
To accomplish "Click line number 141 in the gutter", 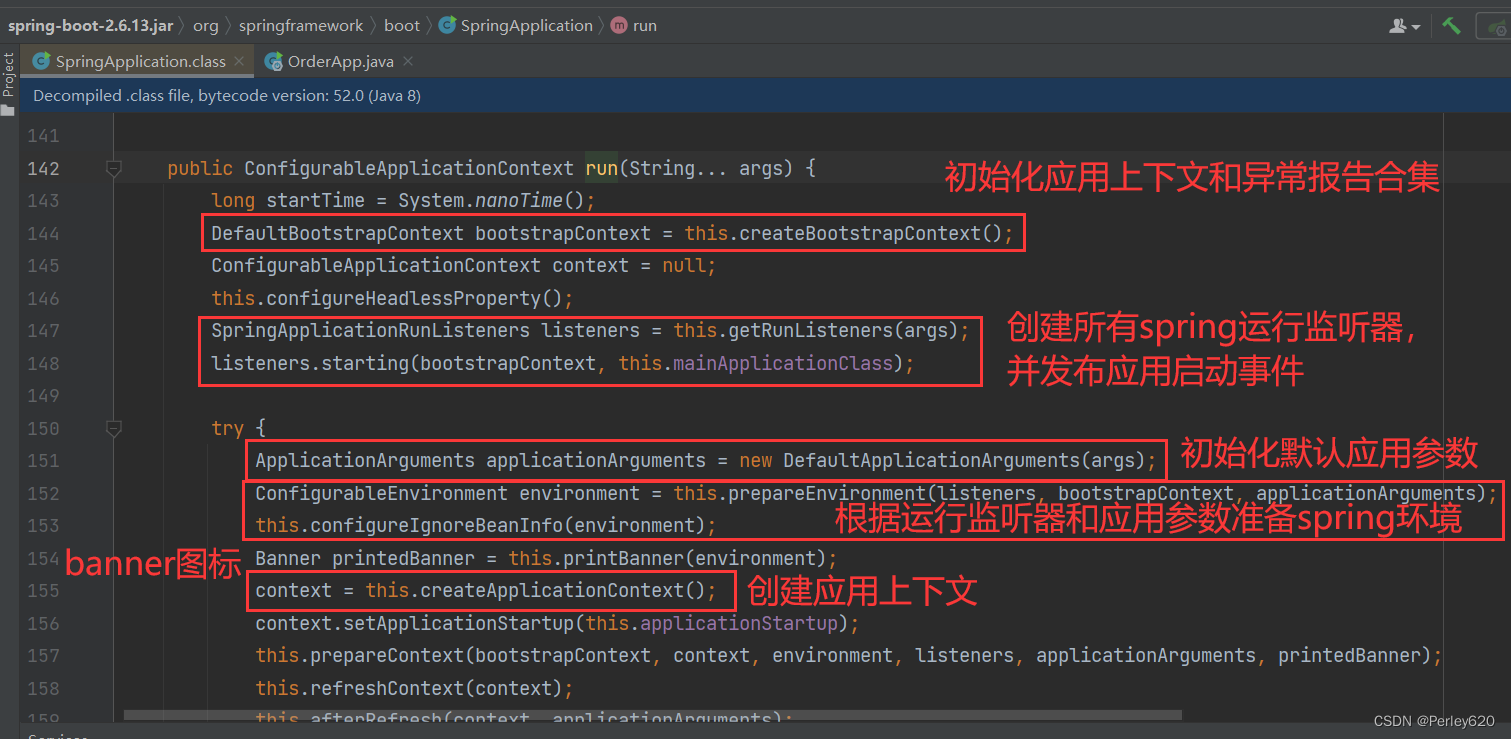I will (43, 136).
